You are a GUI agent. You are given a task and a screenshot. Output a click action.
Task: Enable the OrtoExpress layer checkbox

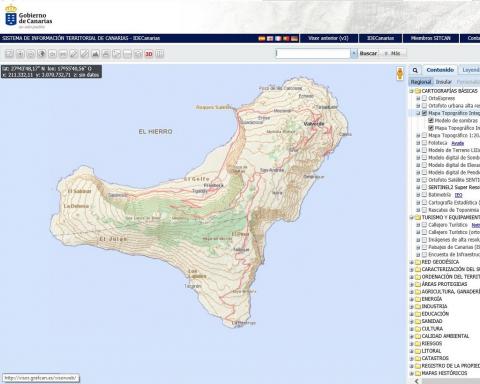tap(424, 98)
